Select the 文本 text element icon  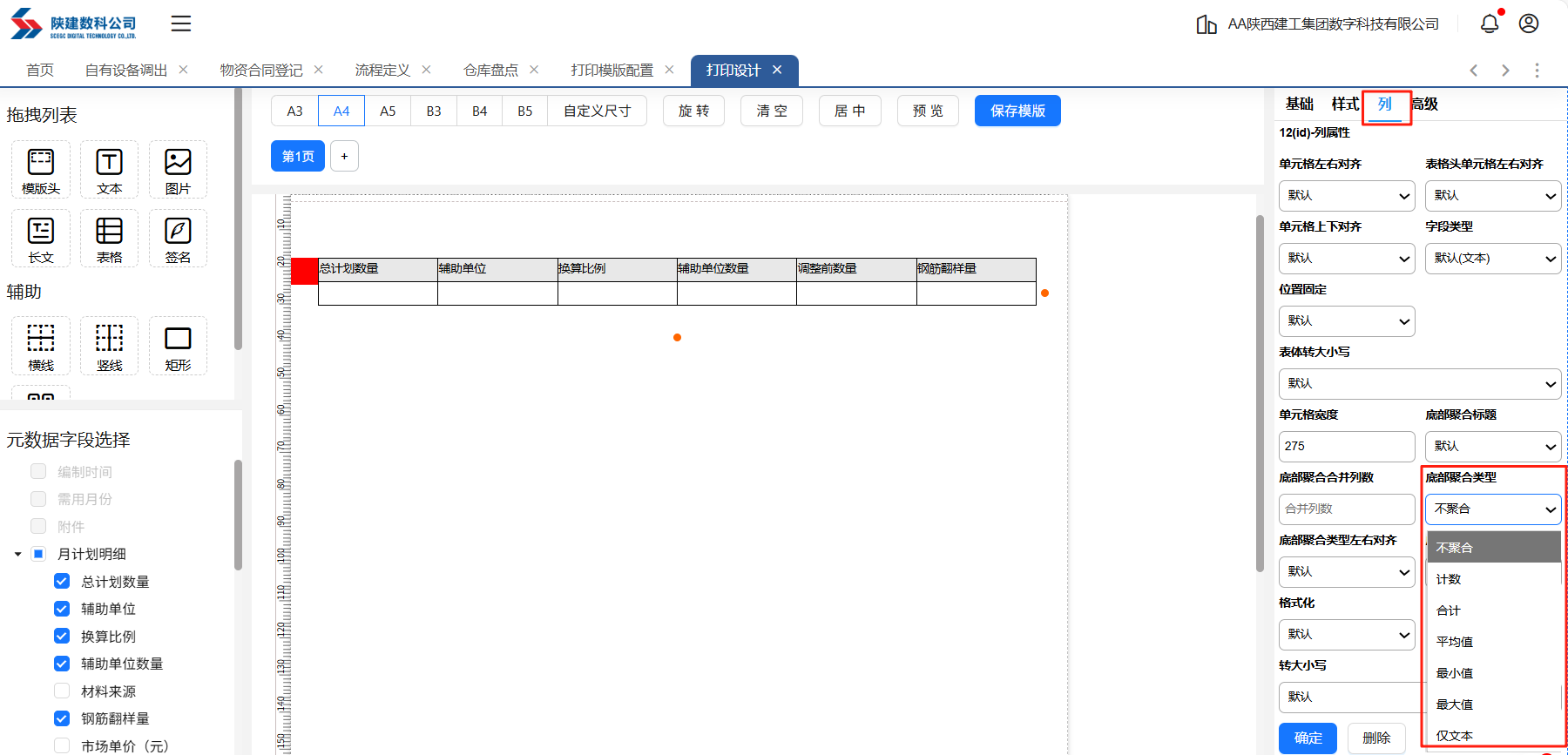pyautogui.click(x=109, y=170)
